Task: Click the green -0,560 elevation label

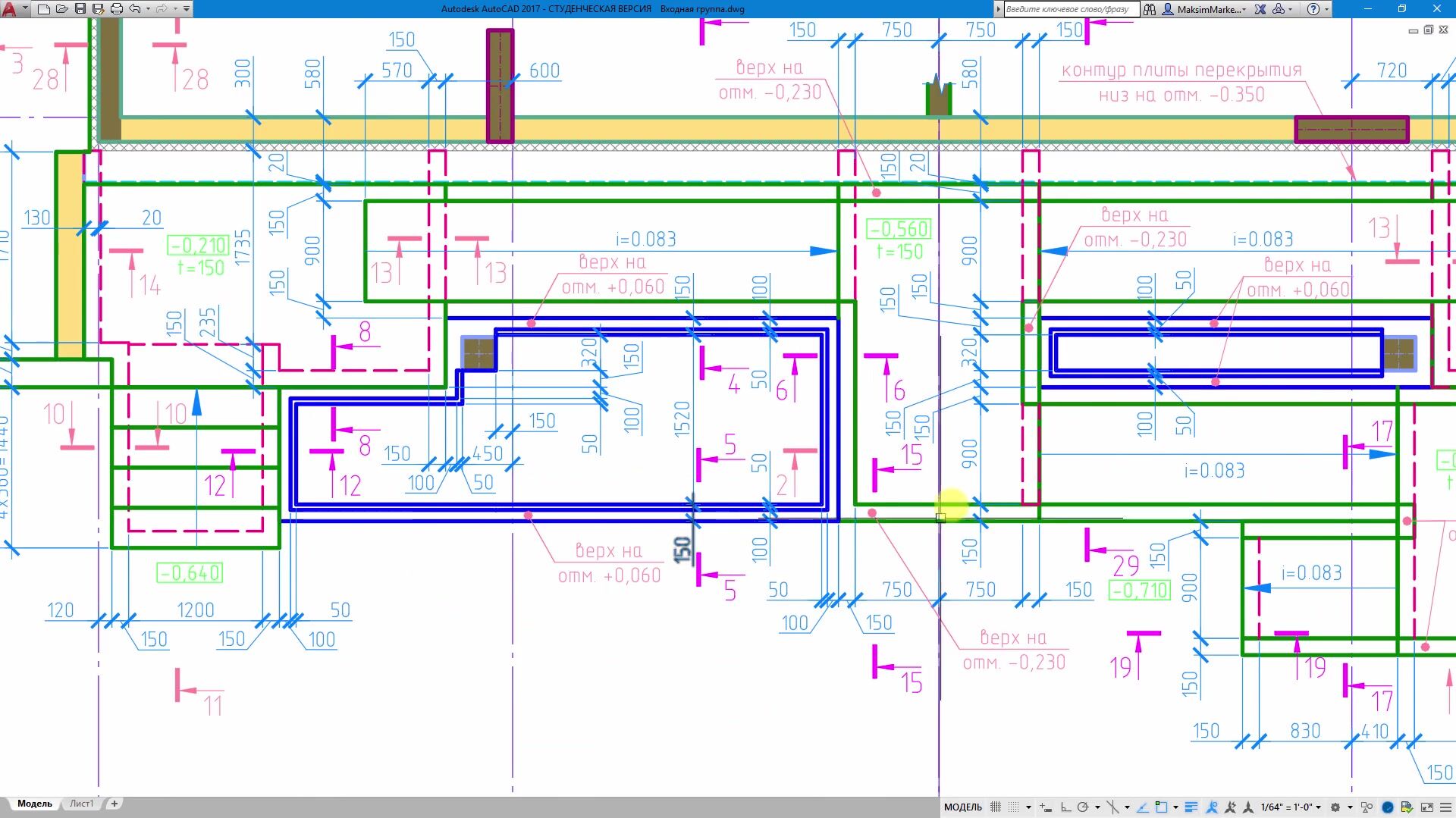Action: 899,229
